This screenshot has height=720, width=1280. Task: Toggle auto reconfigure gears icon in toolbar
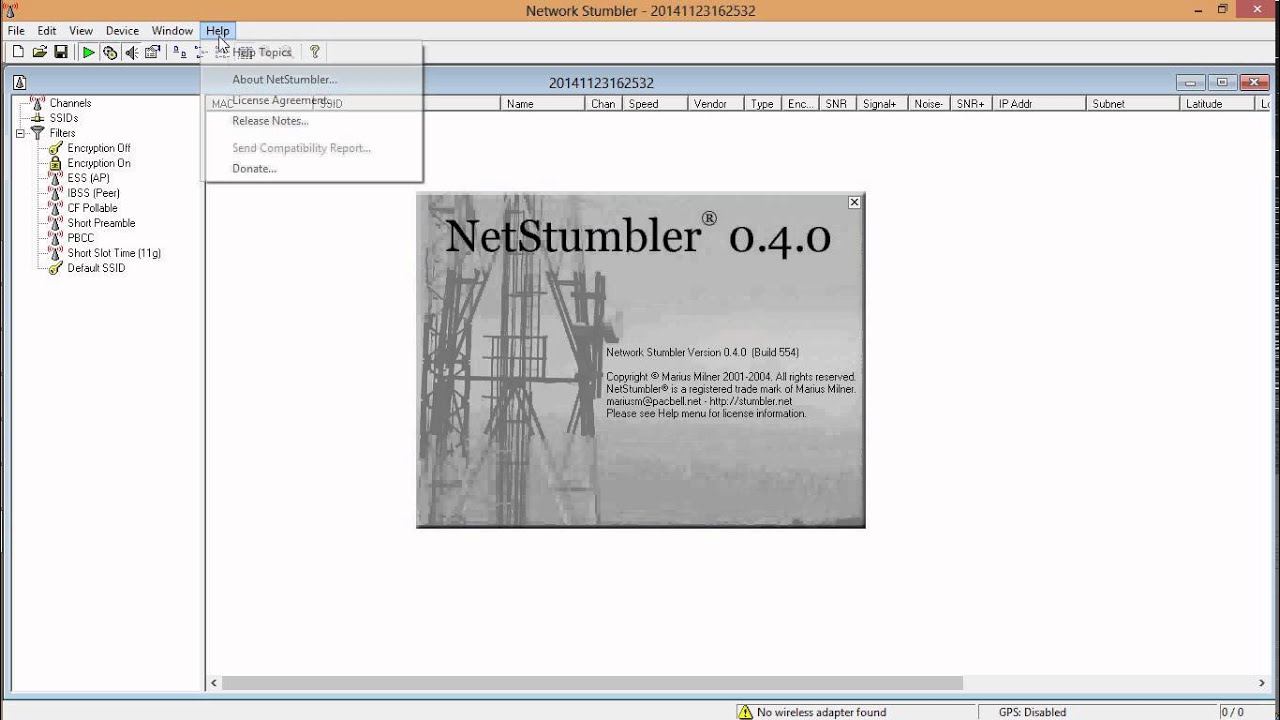[x=110, y=52]
